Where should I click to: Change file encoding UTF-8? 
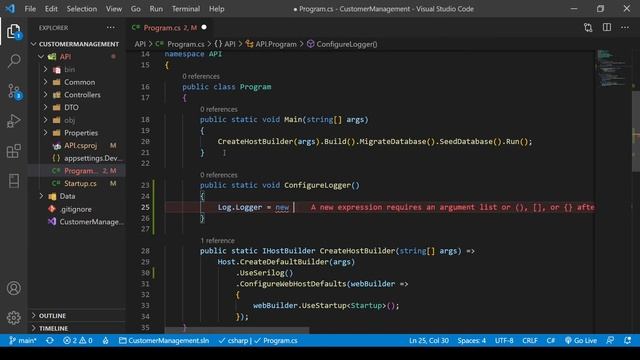pyautogui.click(x=504, y=340)
